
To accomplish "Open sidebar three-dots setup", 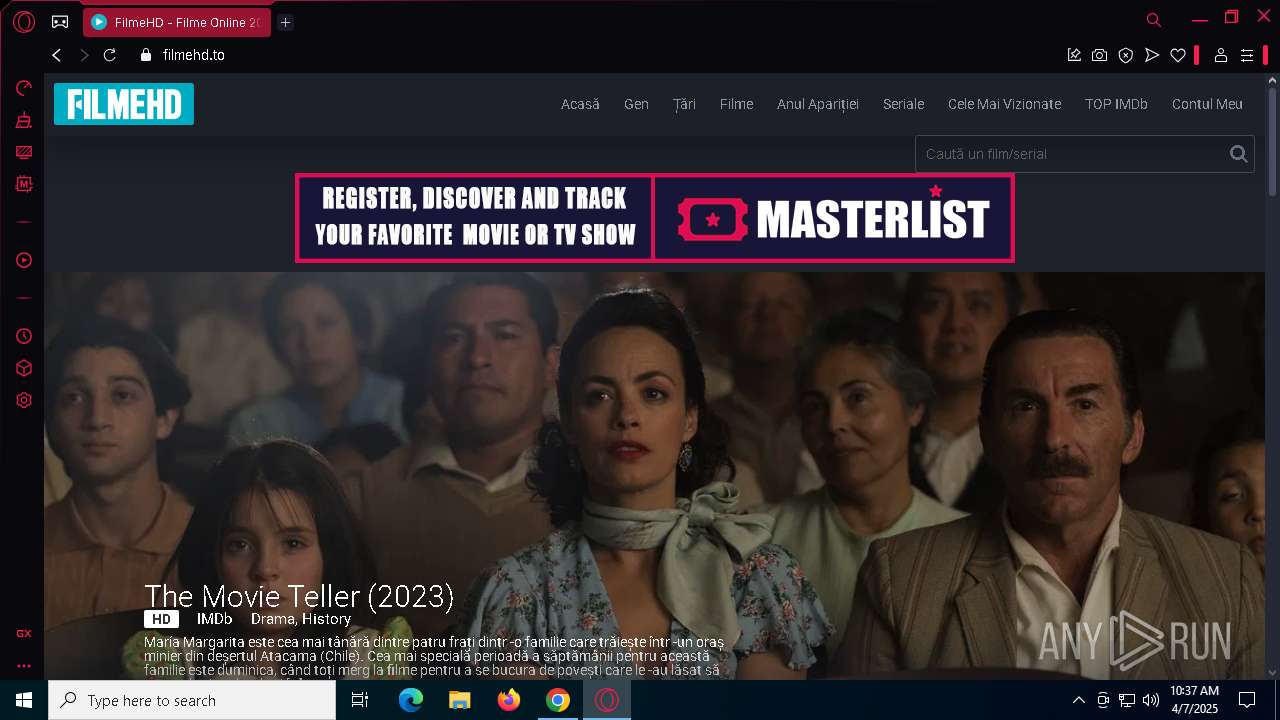I will (24, 665).
